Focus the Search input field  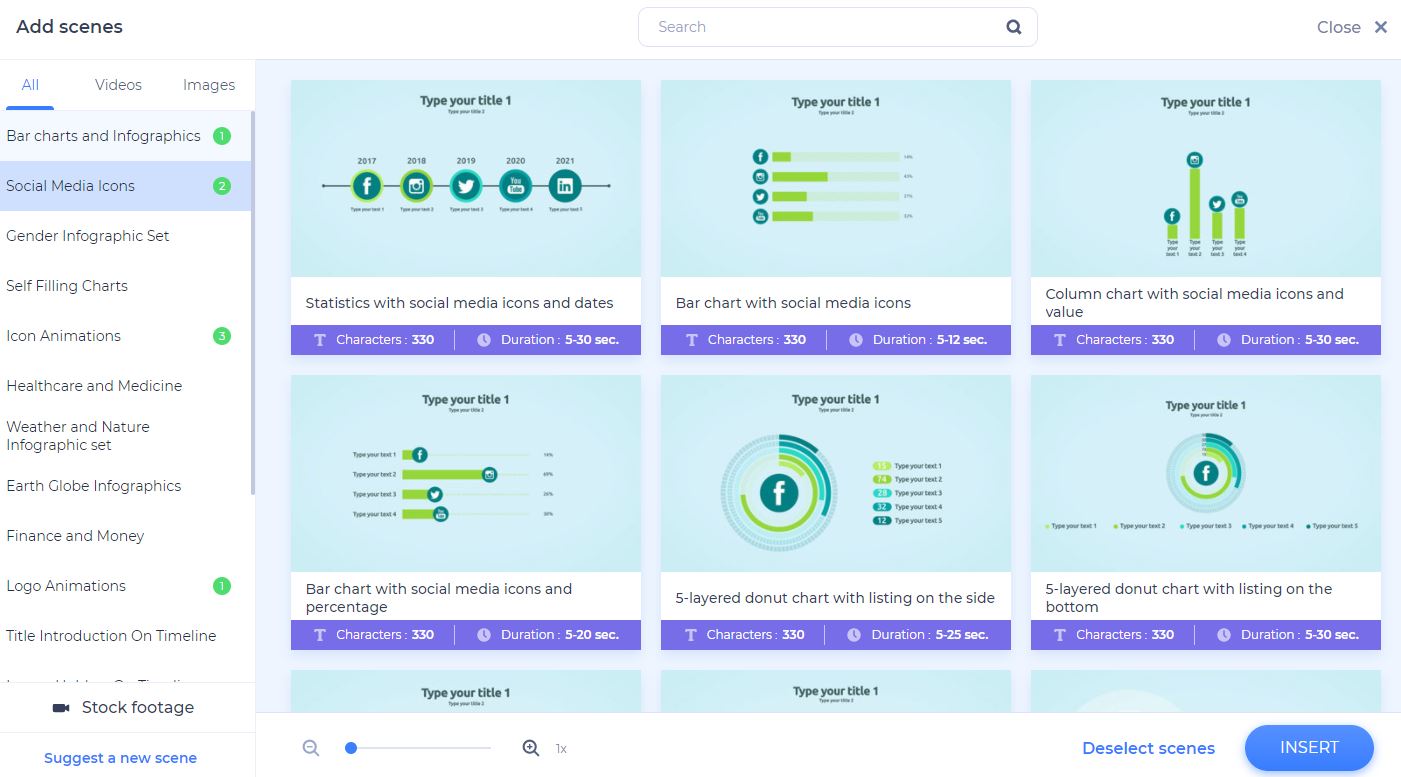click(x=825, y=27)
